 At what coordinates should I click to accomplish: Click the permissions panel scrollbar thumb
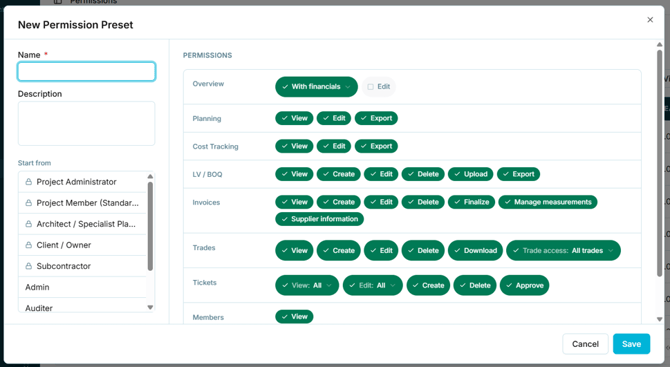pyautogui.click(x=659, y=163)
